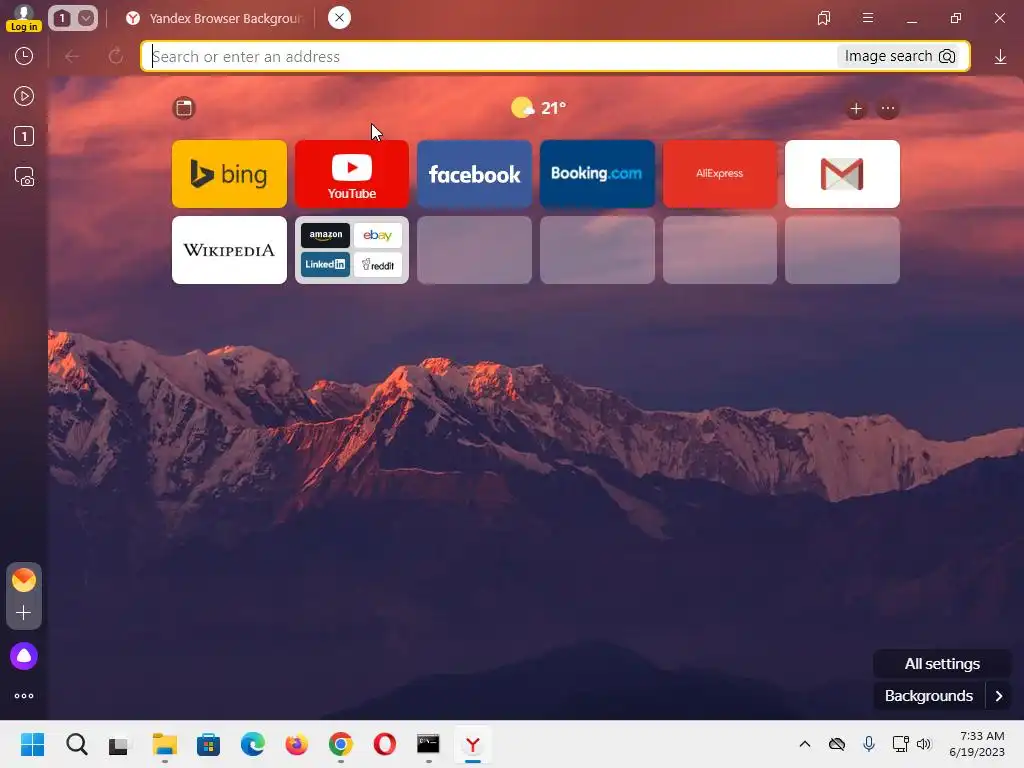Open the Bing tile
Screen dimensions: 1024x768
click(229, 174)
